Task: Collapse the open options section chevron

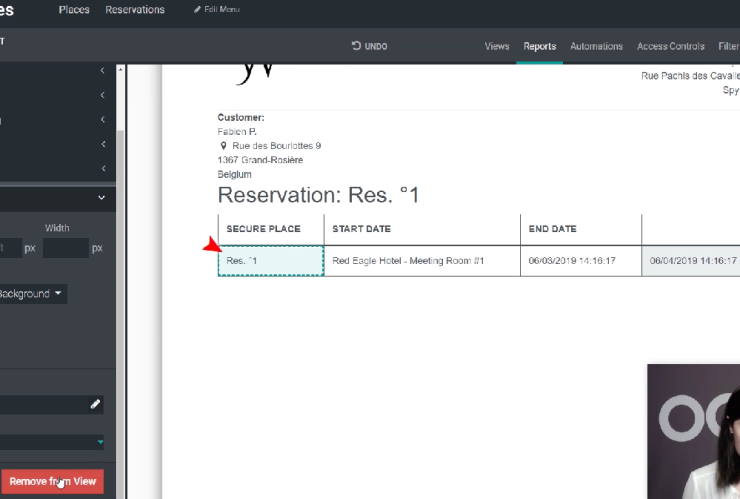Action: point(101,197)
